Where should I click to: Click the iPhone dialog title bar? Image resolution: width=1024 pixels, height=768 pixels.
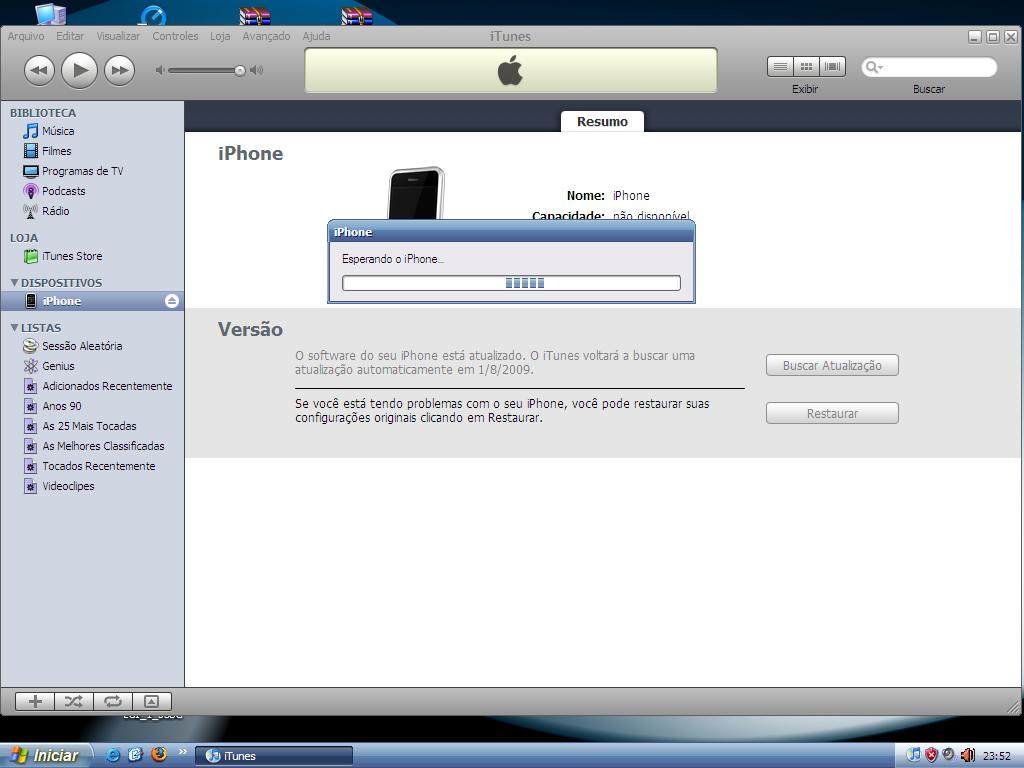point(511,232)
